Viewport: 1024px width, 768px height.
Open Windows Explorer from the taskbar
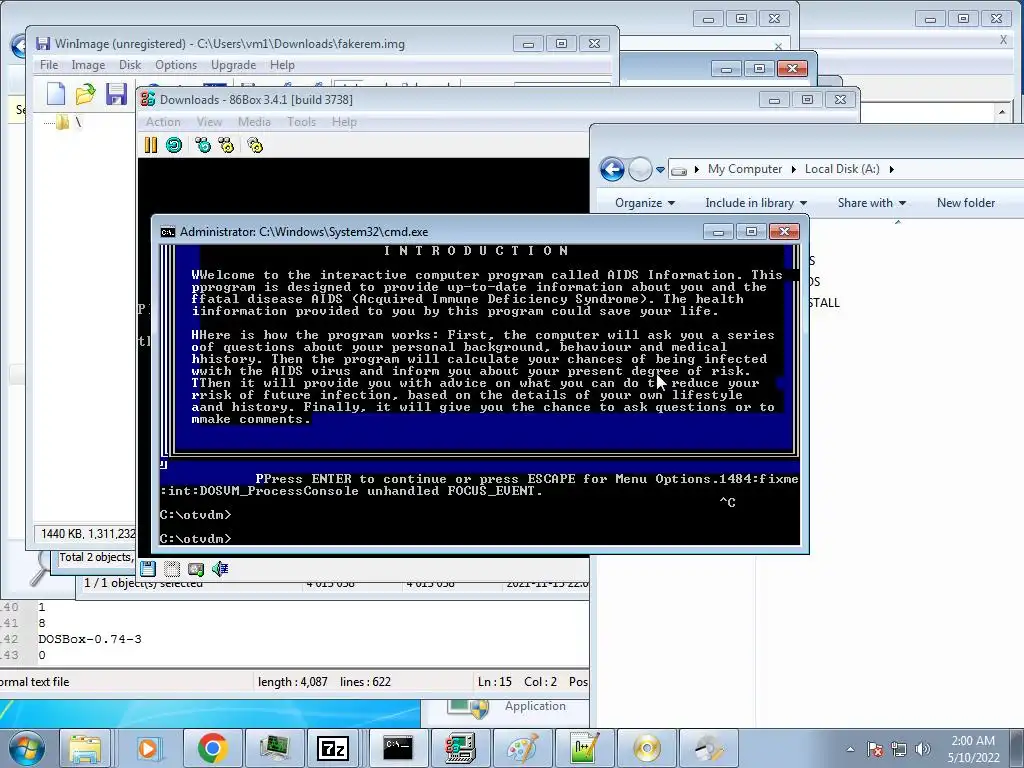(x=86, y=748)
